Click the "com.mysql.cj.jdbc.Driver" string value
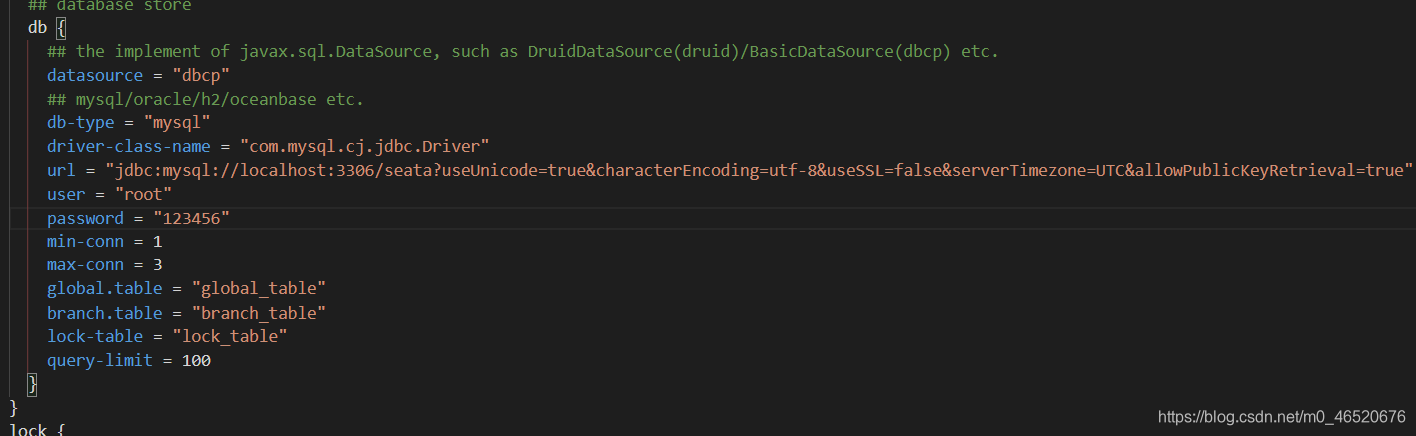 pos(364,147)
